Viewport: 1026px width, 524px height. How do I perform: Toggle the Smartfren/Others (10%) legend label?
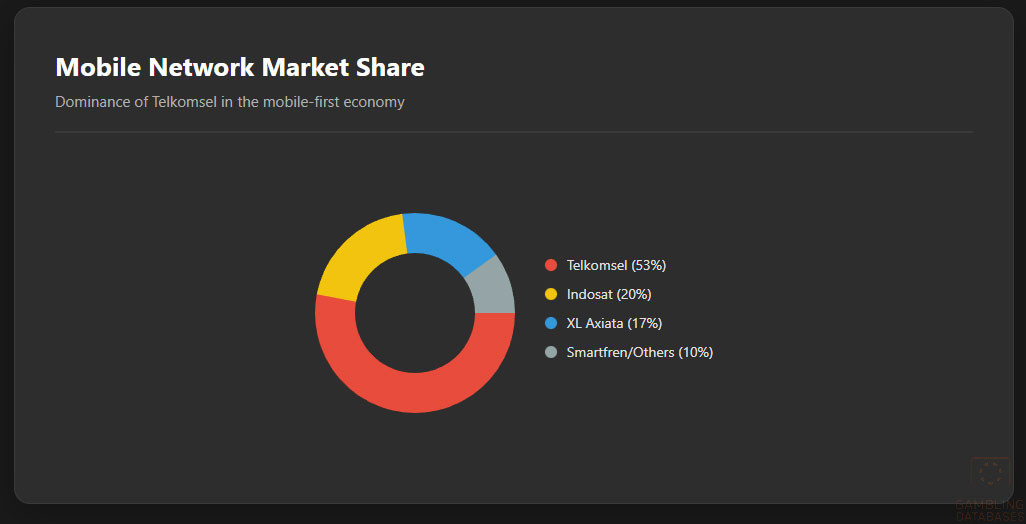640,352
